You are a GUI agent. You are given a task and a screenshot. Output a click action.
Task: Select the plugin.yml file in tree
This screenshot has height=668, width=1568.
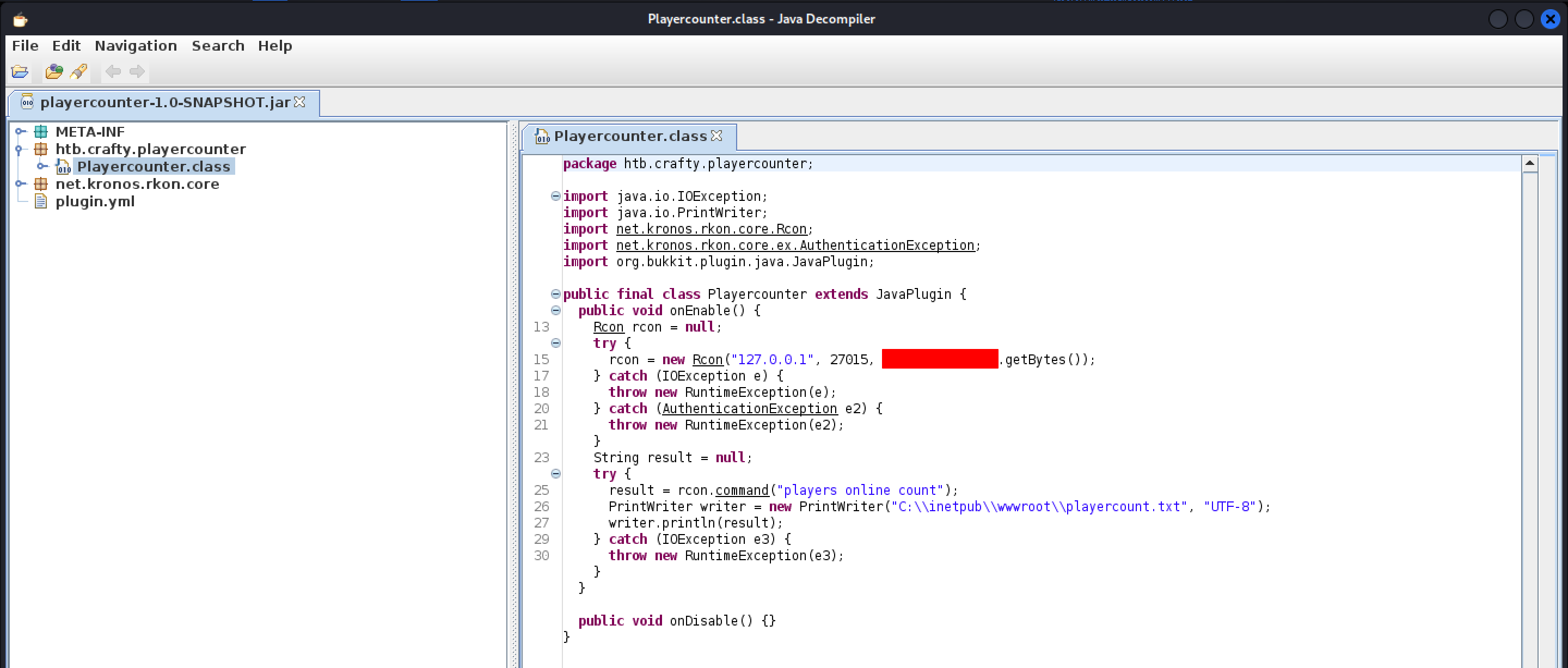click(x=94, y=201)
